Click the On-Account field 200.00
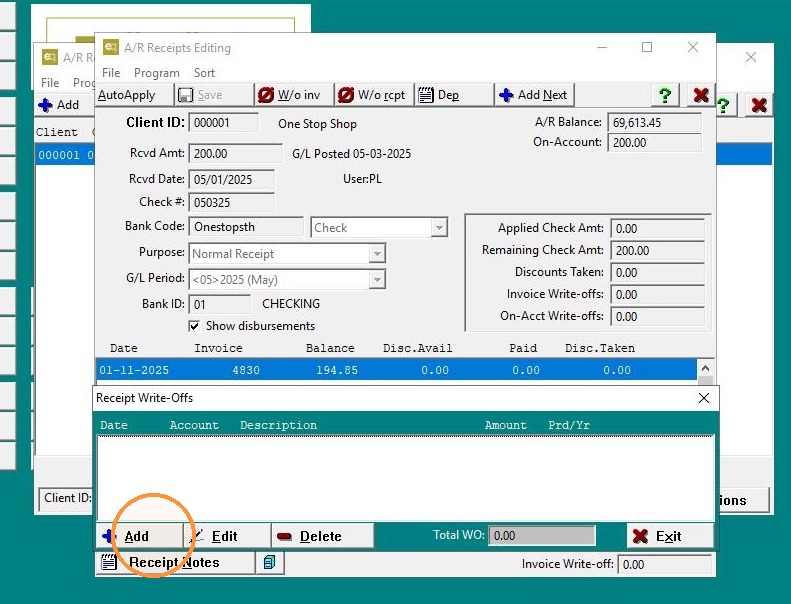Screen dimensions: 791x604 (654, 143)
